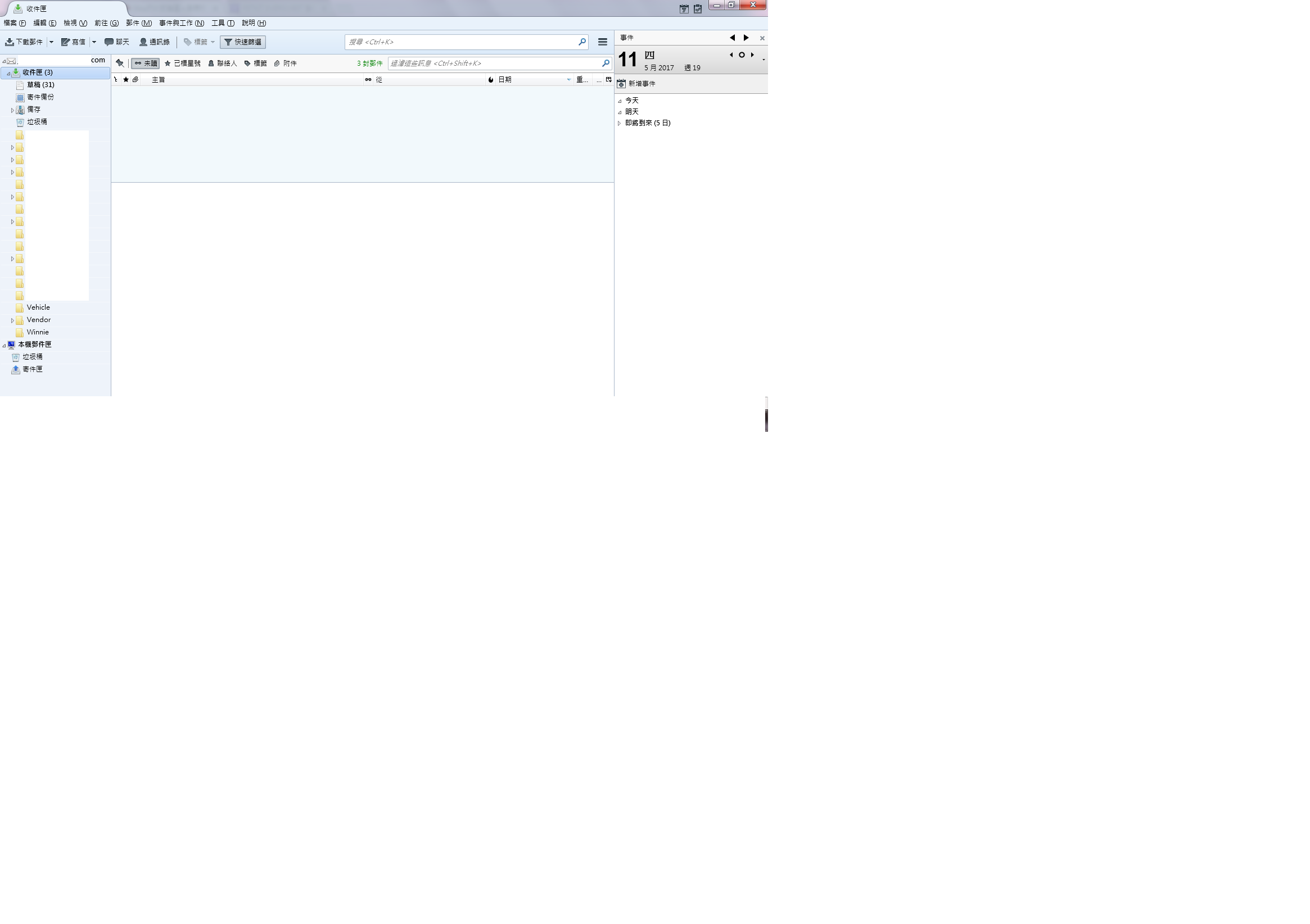
Task: Expand the Vendor folder
Action: click(12, 320)
